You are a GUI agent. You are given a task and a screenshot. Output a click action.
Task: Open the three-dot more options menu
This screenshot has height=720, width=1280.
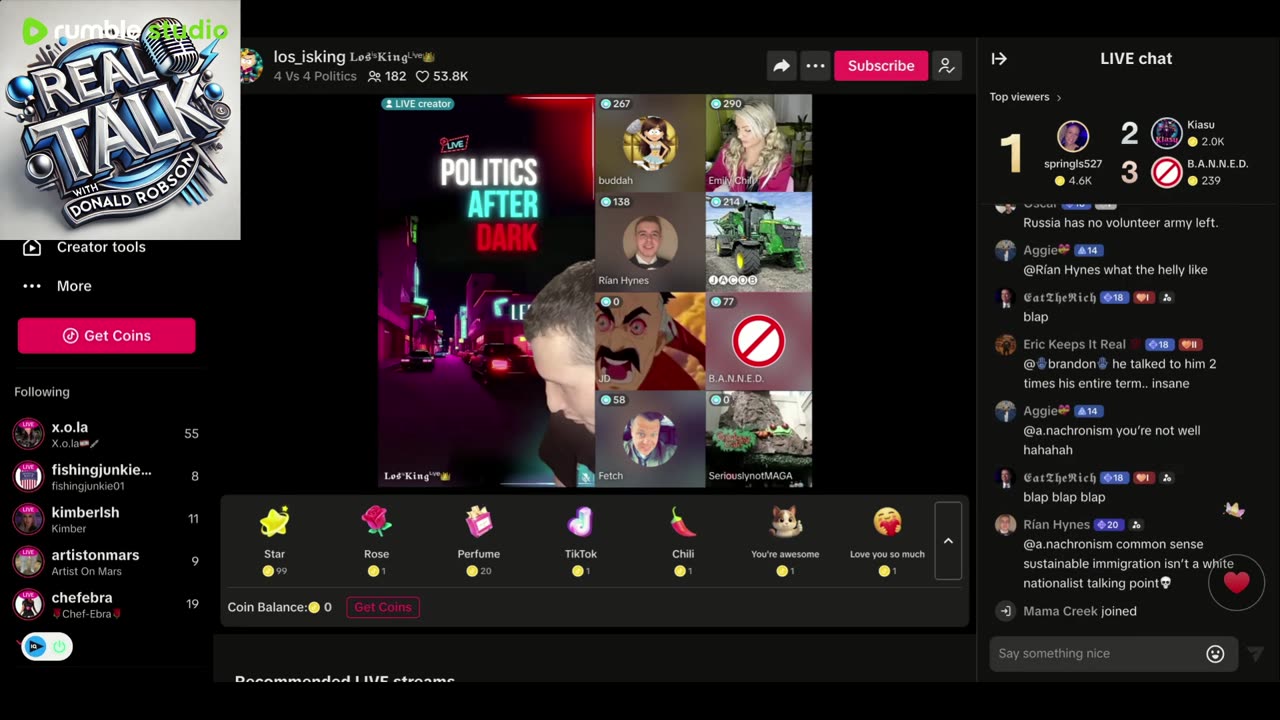tap(815, 66)
